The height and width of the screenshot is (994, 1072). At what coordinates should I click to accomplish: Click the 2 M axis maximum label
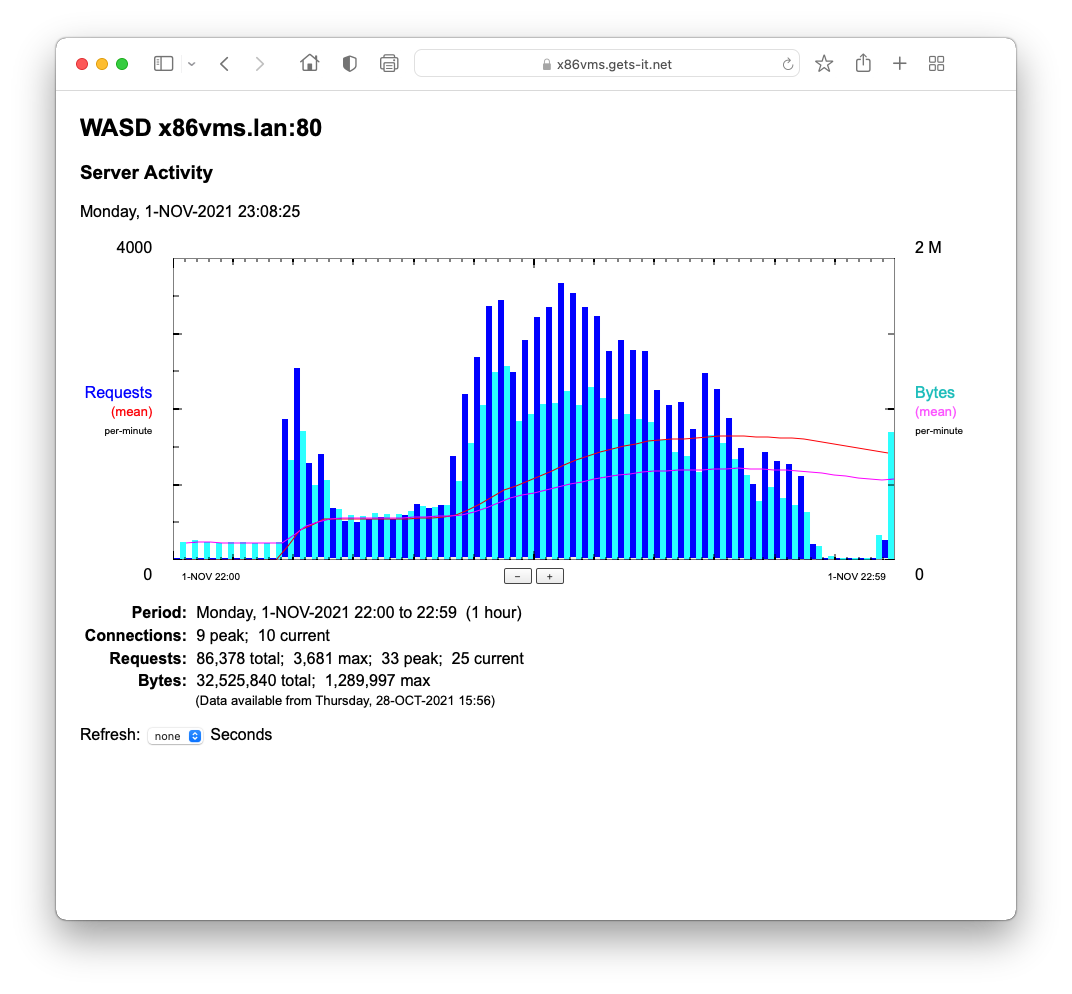(928, 247)
